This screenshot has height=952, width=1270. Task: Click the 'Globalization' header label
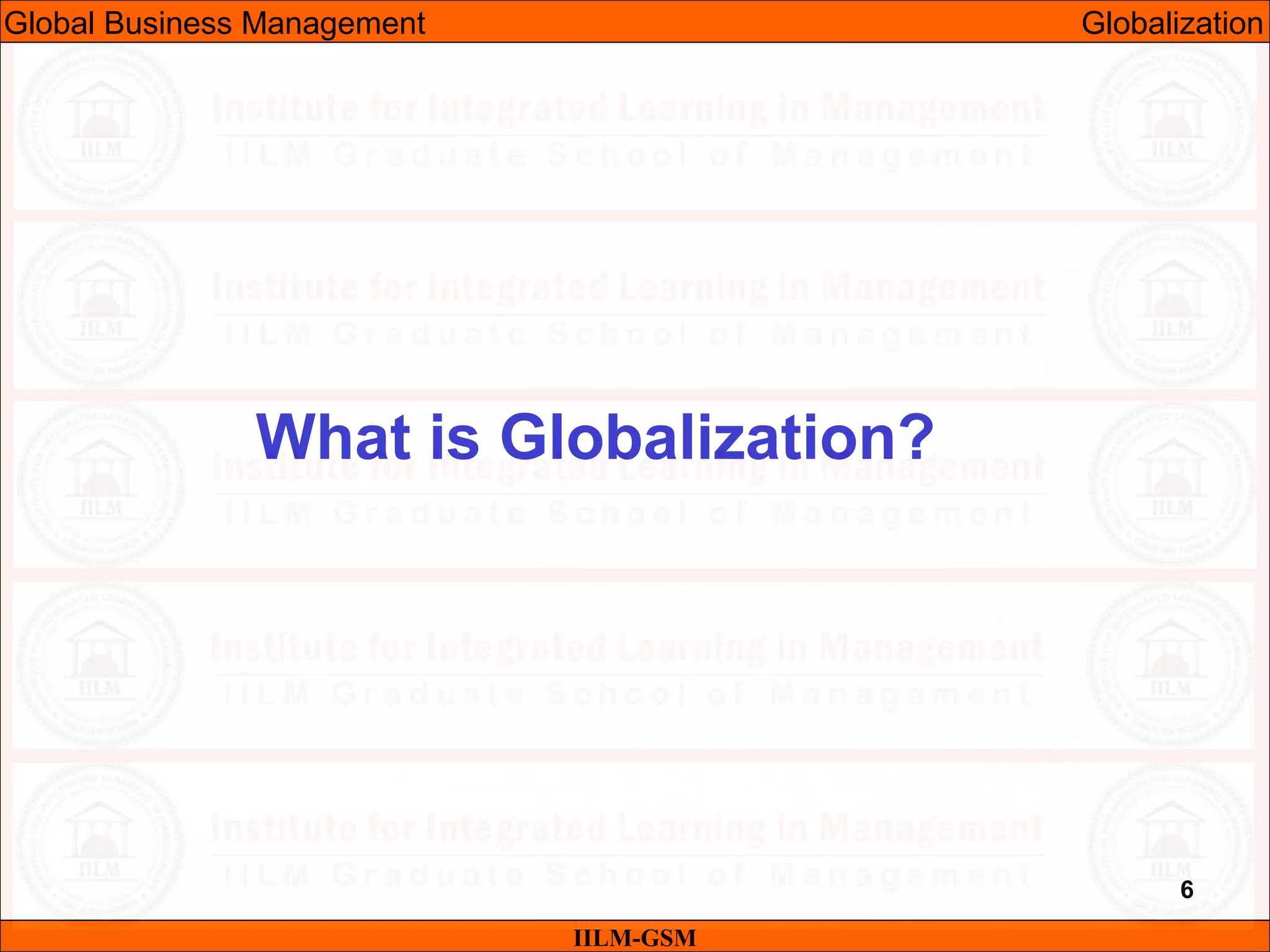[x=1172, y=24]
